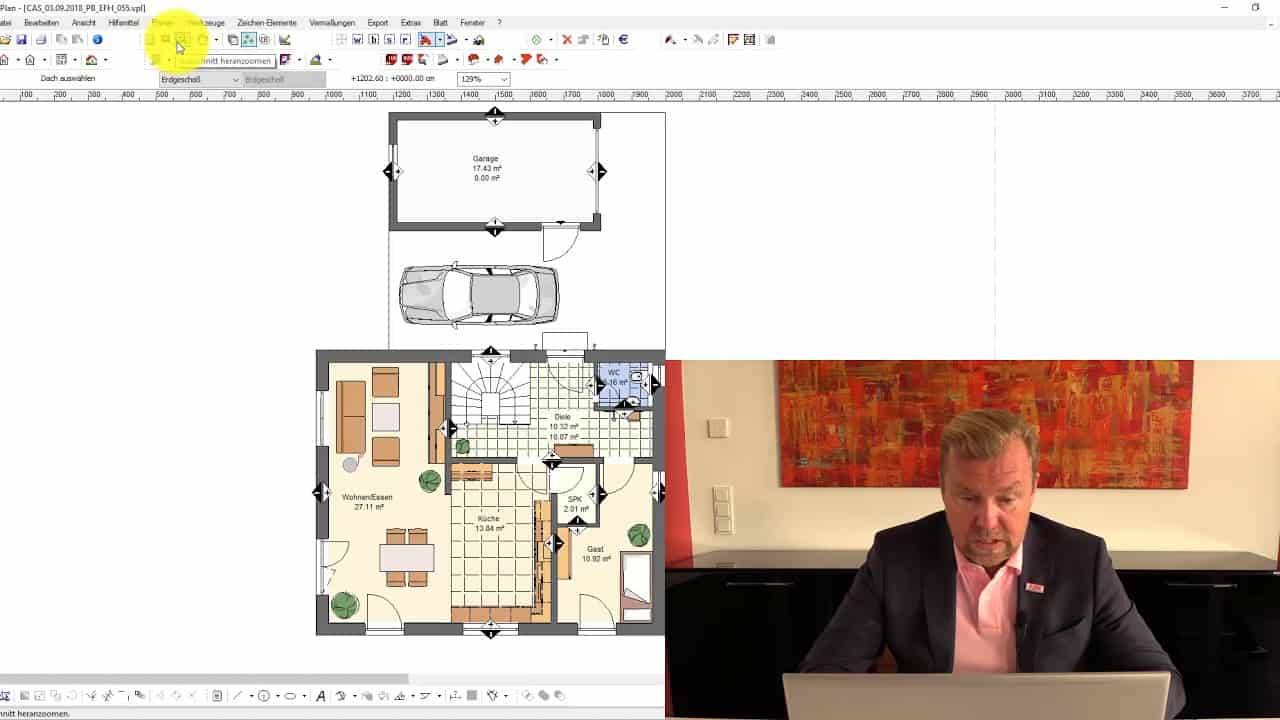This screenshot has width=1280, height=720.
Task: Expand the arrow beside the green circle icon
Action: 550,40
